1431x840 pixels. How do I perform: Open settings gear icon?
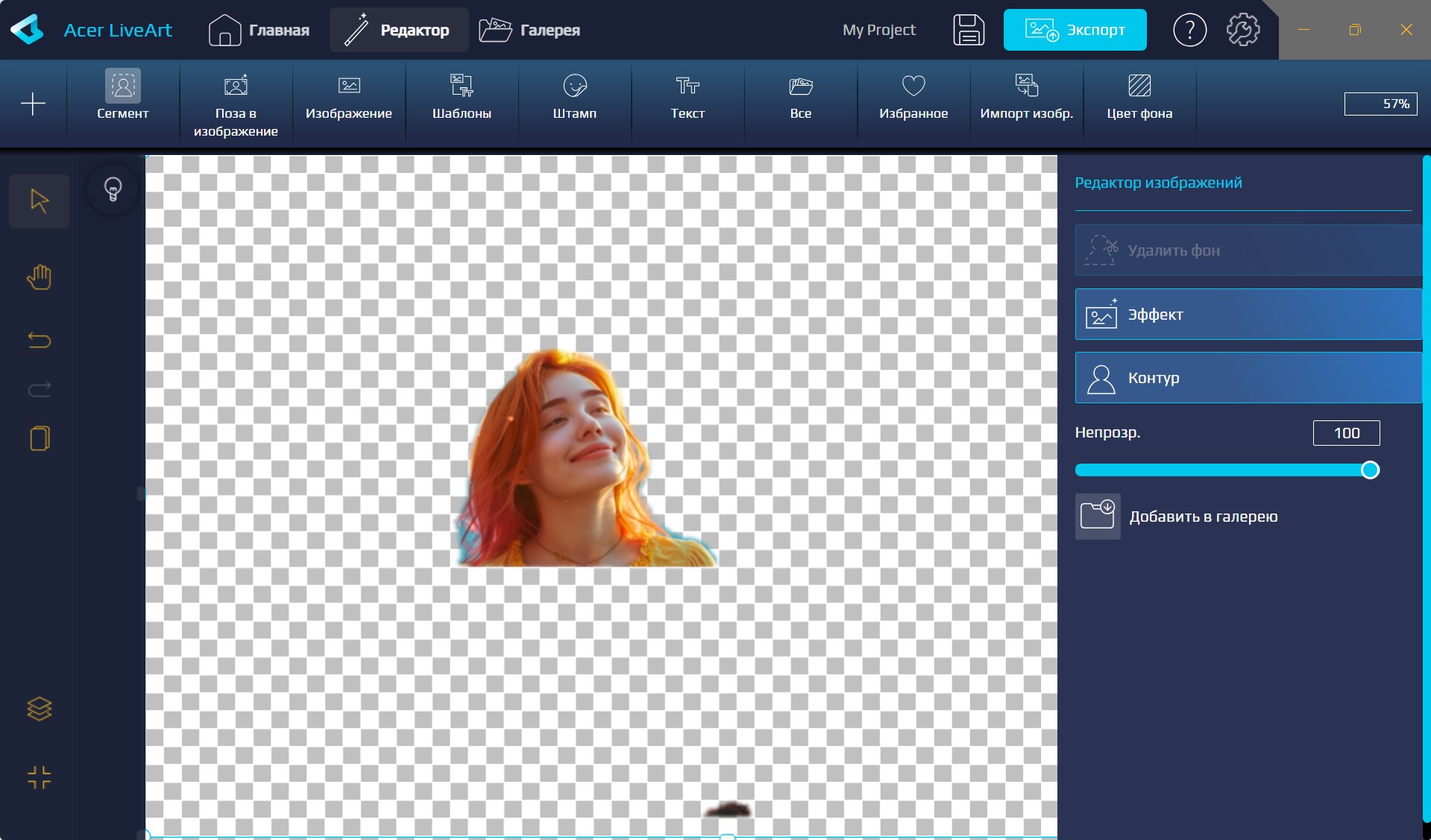[1242, 30]
